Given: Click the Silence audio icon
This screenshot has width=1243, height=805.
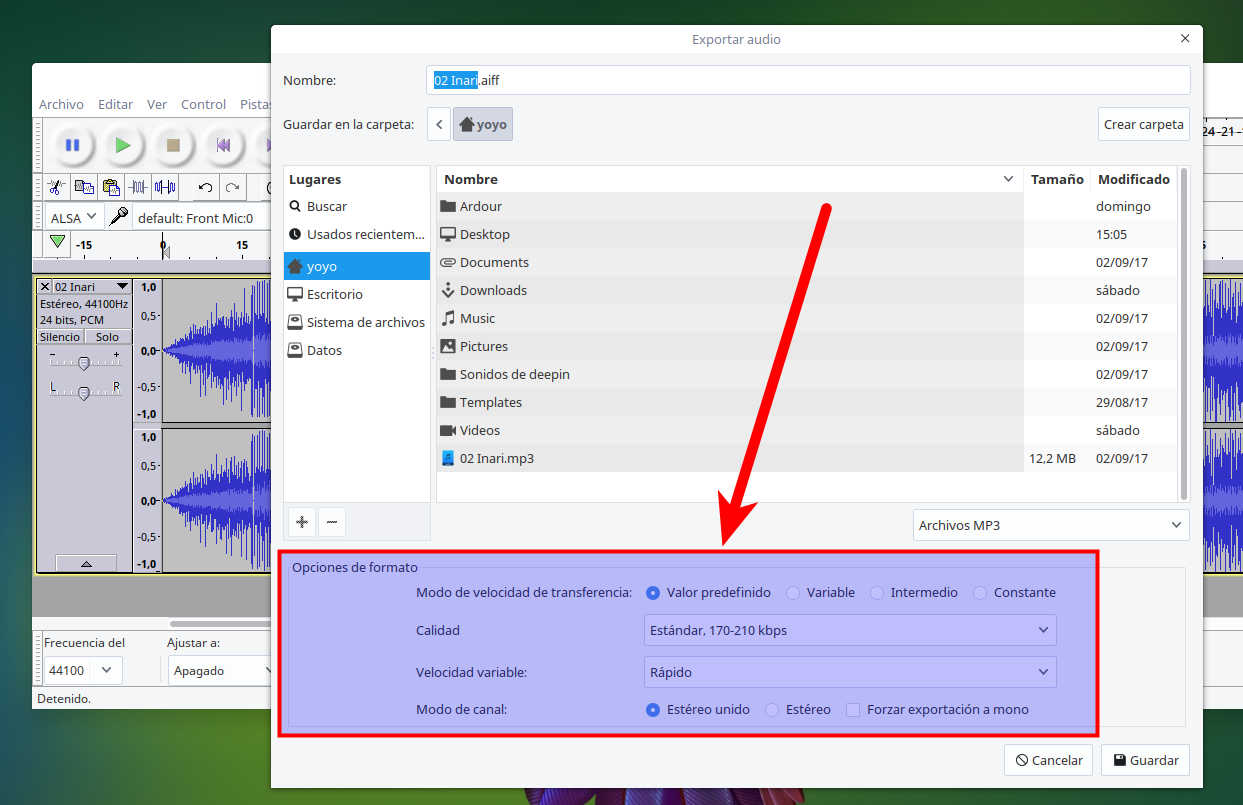Looking at the screenshot, I should pos(165,187).
